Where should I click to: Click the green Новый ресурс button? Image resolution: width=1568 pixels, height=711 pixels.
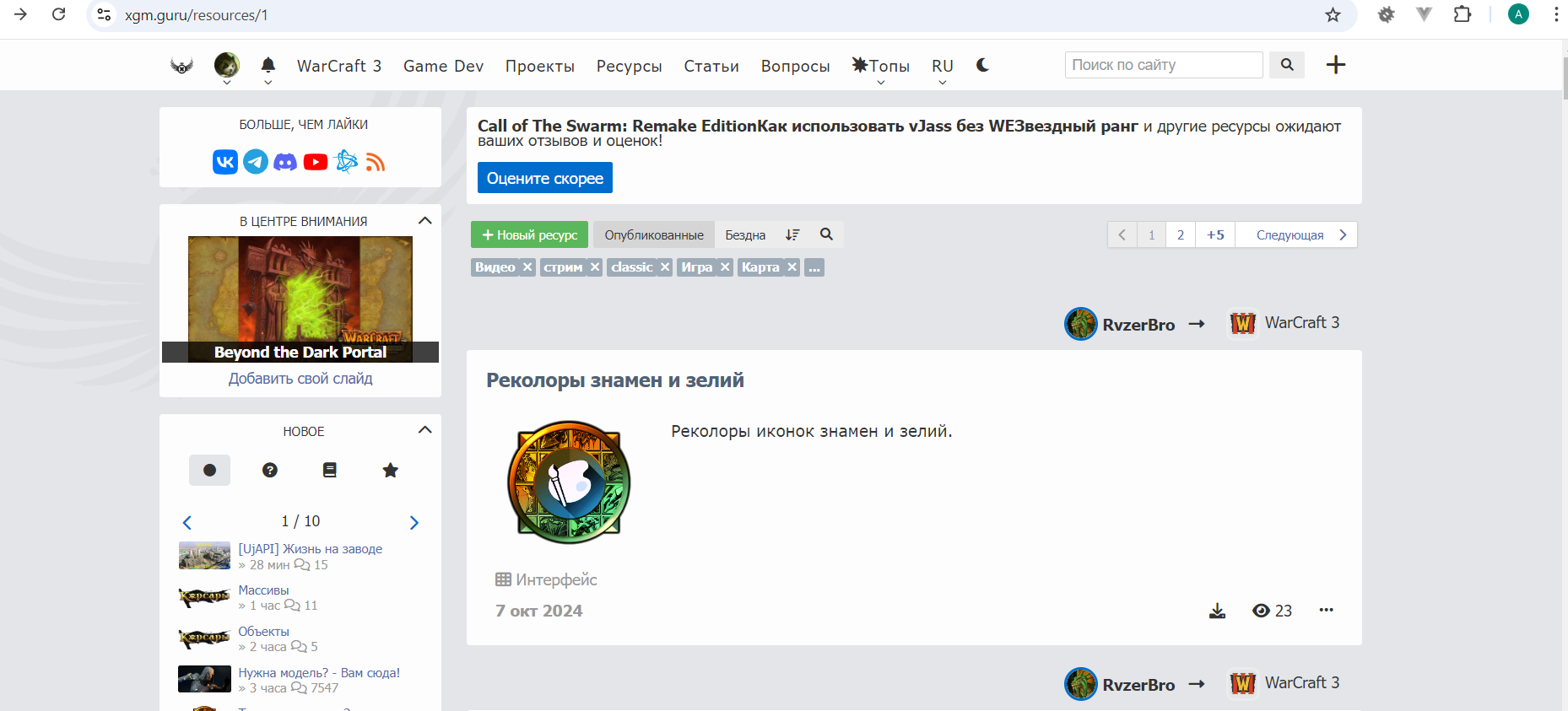530,234
